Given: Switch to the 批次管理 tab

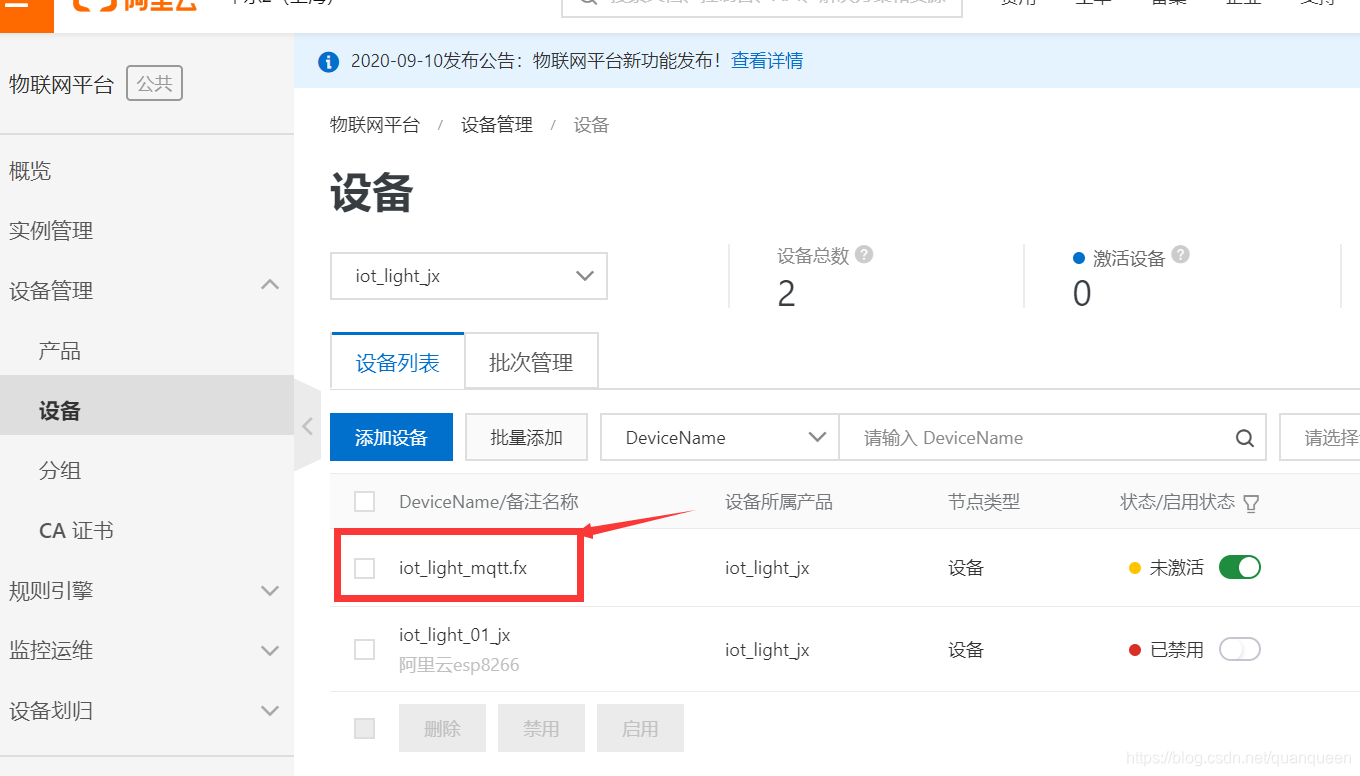Looking at the screenshot, I should coord(531,362).
